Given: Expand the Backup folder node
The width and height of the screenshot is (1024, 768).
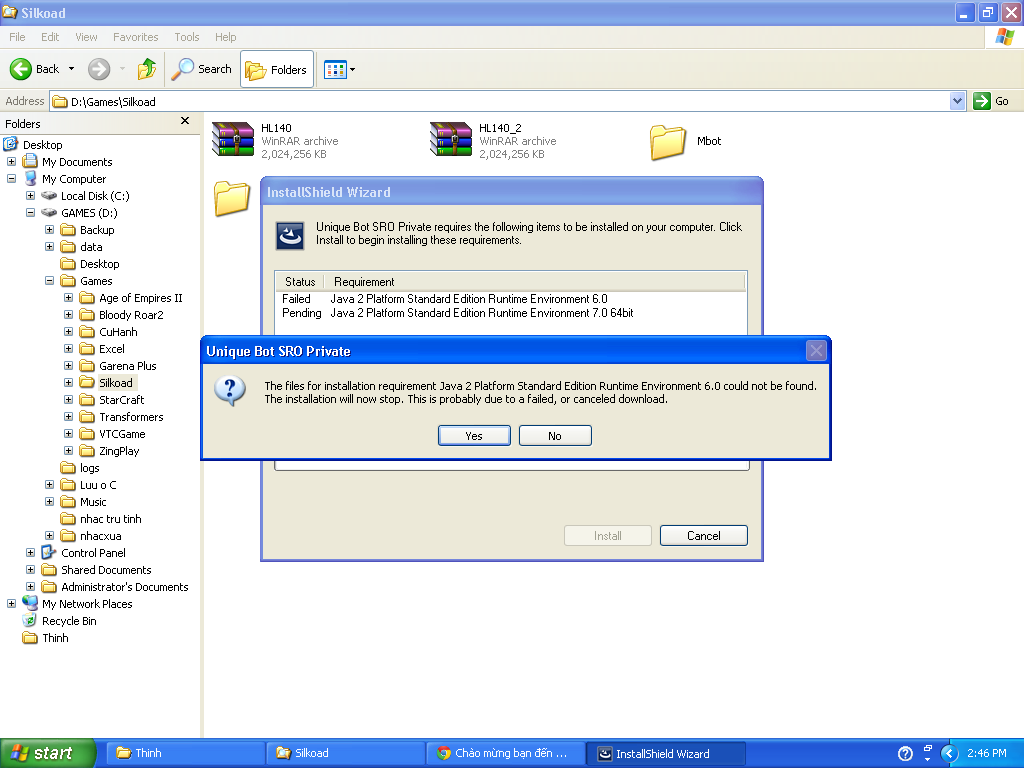Looking at the screenshot, I should coord(49,229).
